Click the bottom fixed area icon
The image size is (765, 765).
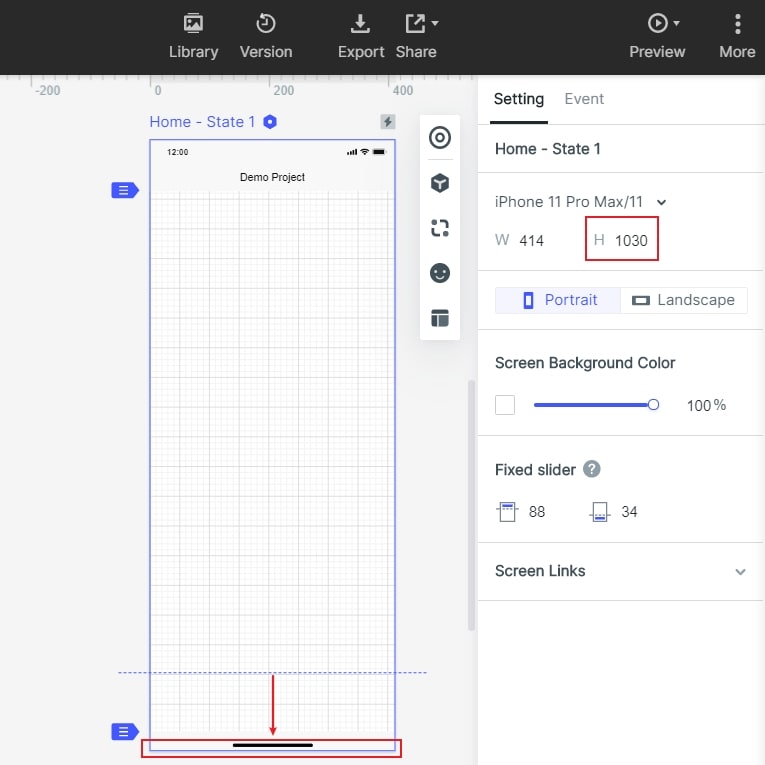point(600,512)
